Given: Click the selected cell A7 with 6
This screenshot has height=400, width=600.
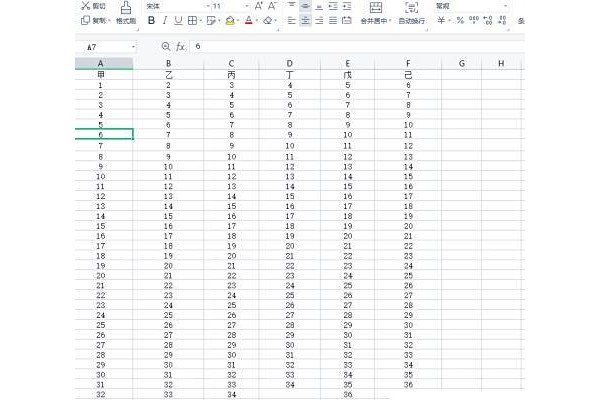Looking at the screenshot, I should click(104, 134).
